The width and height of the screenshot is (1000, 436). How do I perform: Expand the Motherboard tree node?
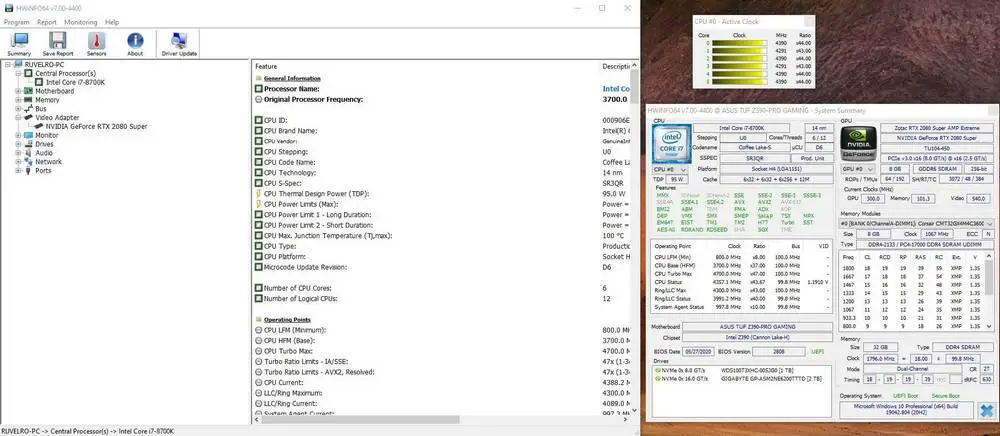click(18, 91)
